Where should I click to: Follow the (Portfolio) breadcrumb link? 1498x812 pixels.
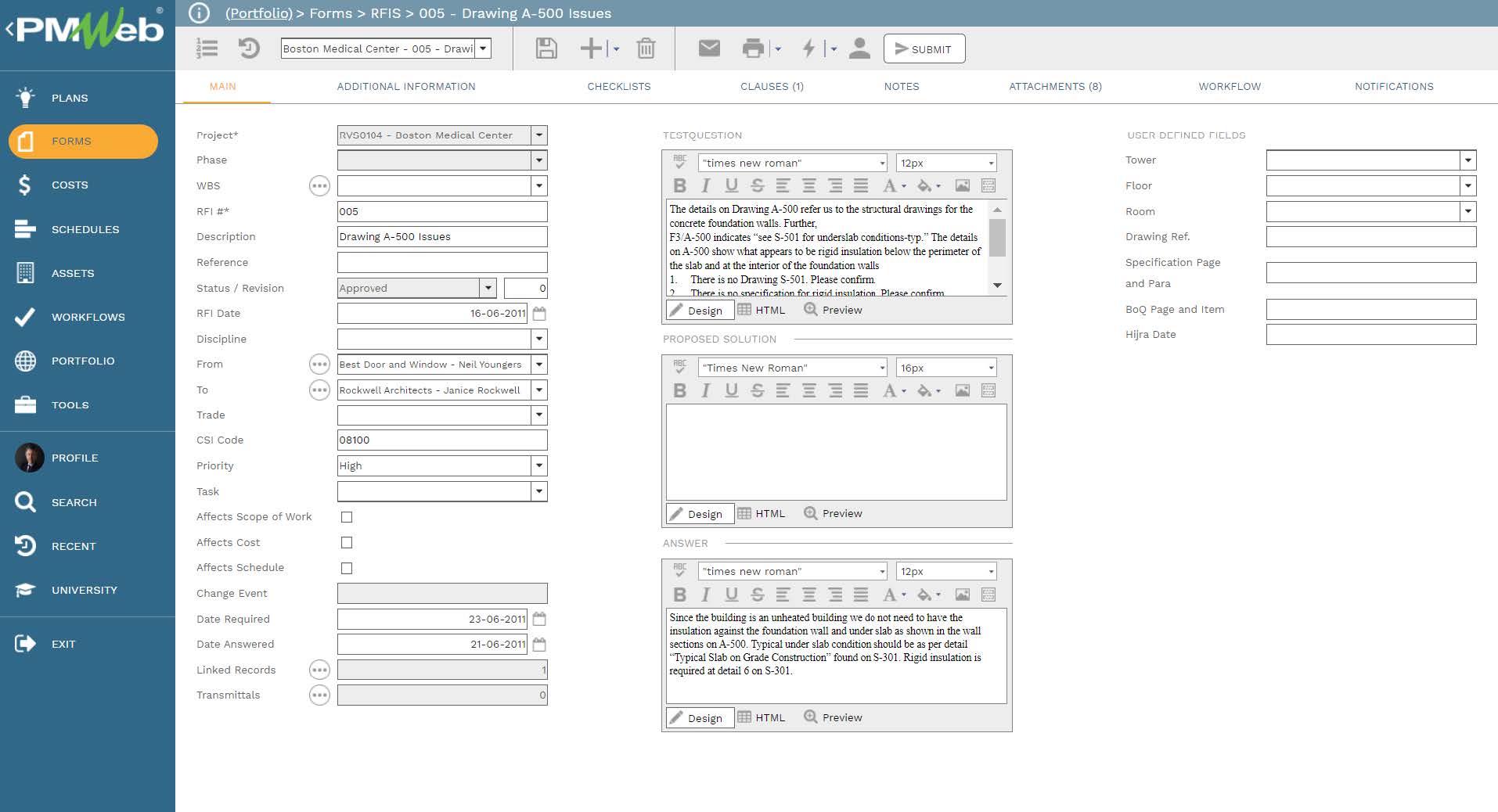(x=259, y=13)
